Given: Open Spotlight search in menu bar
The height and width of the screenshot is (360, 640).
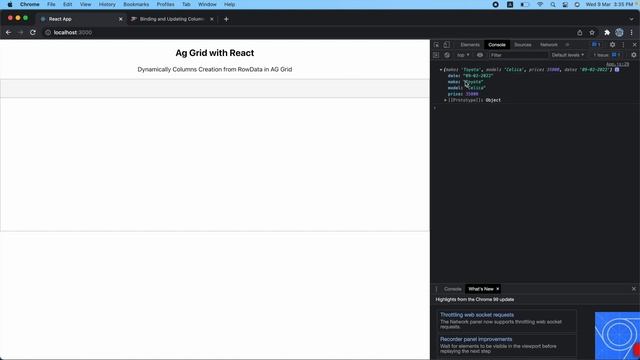Looking at the screenshot, I should point(553,4).
